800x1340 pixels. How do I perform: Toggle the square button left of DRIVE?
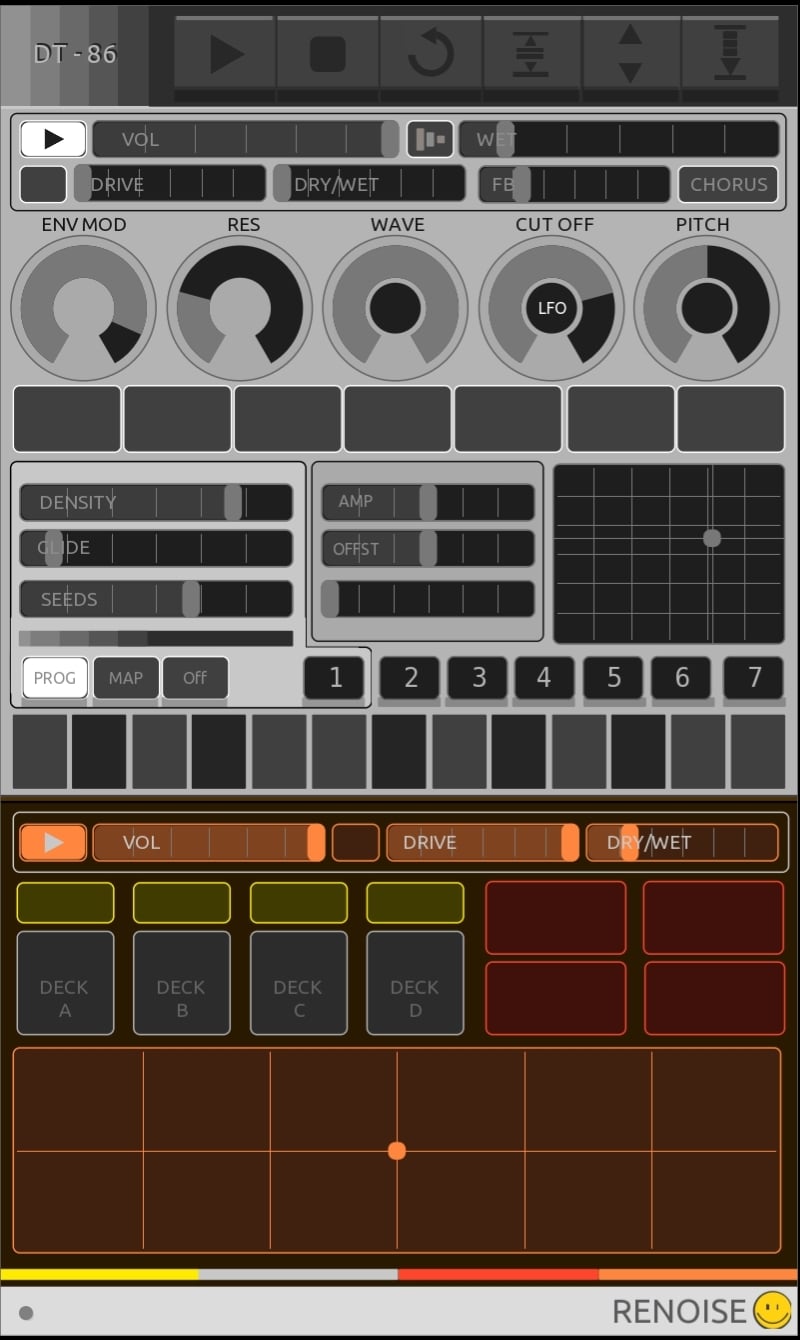coord(43,184)
